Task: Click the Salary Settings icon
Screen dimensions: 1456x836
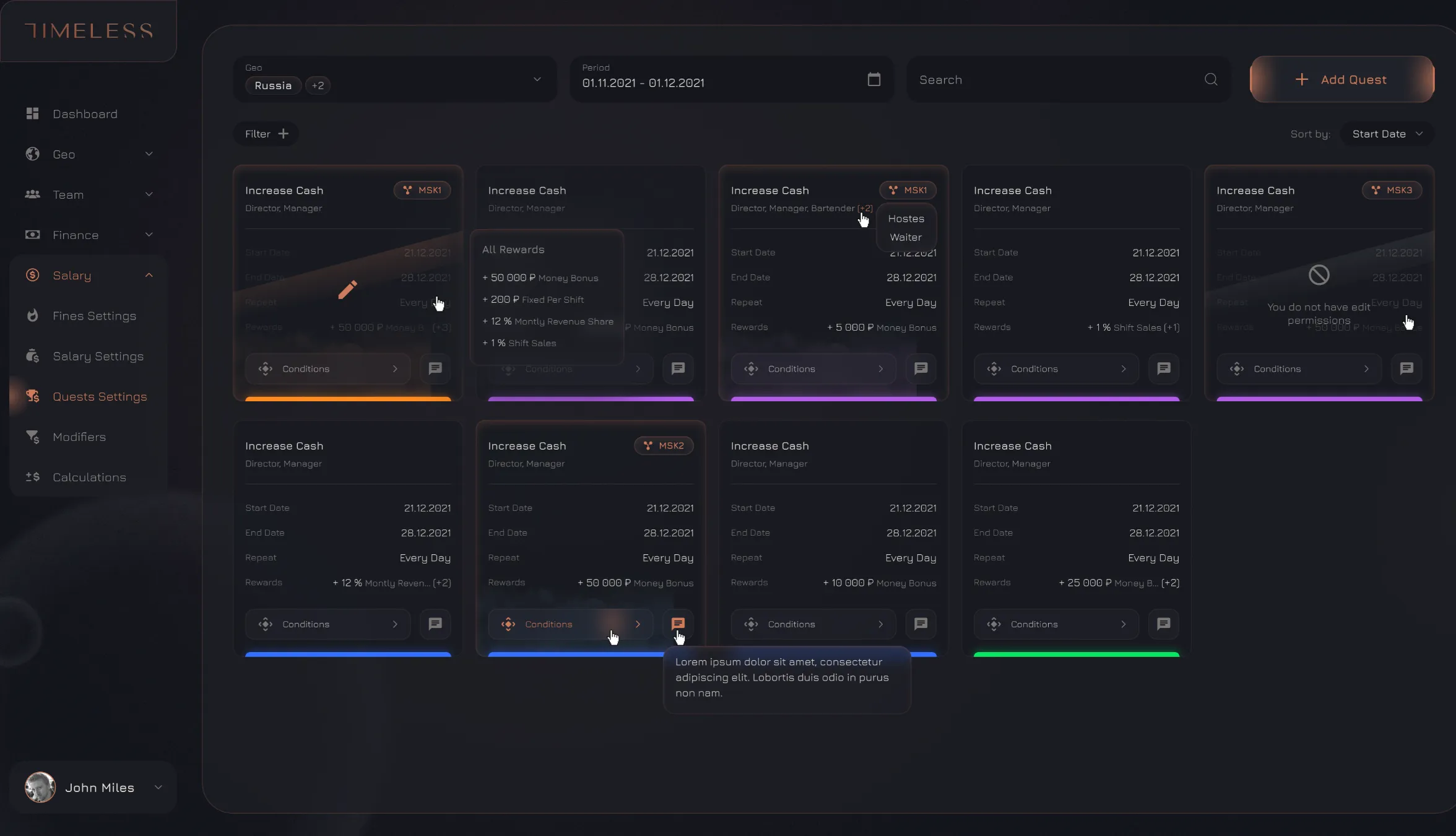Action: coord(33,356)
